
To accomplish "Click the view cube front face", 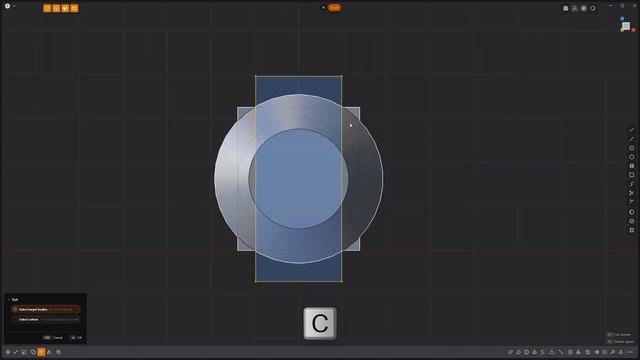I will pos(626,26).
